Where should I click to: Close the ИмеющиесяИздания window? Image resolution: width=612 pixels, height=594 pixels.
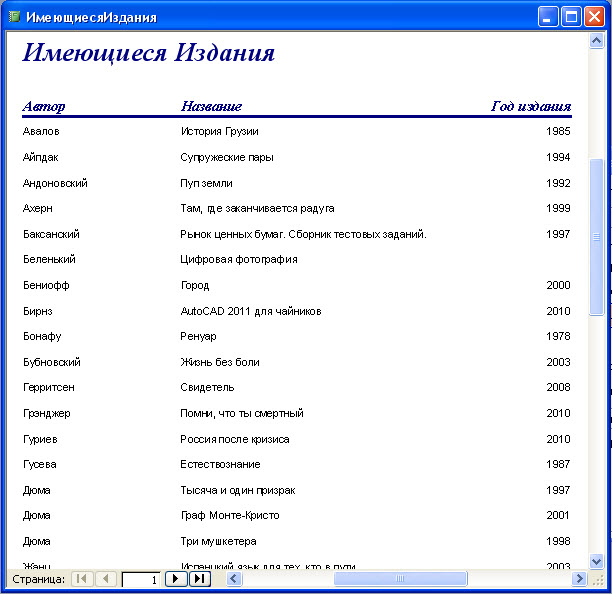tap(594, 17)
